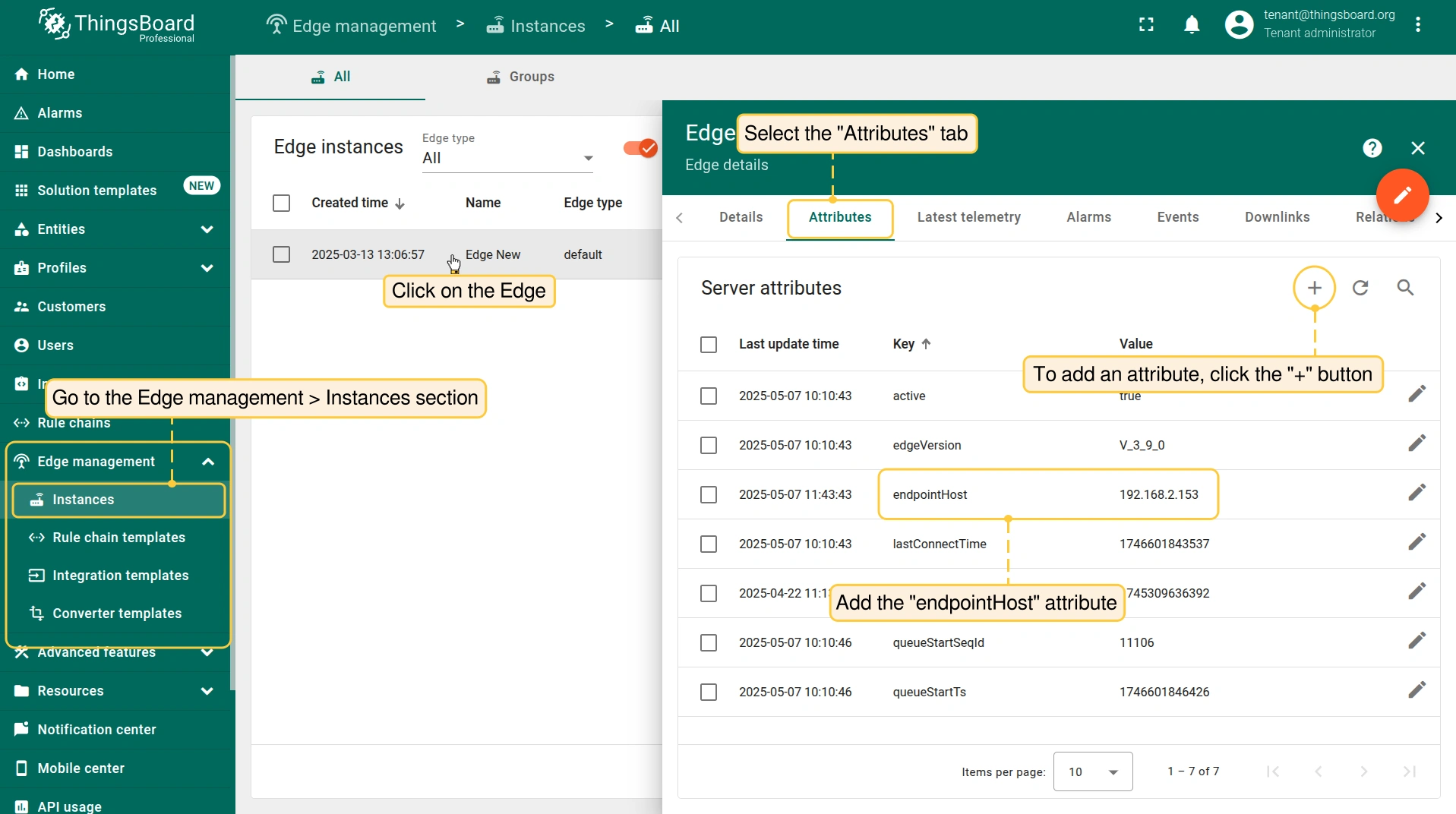Screen dimensions: 1456x814
Task: Switch to the Groups tab
Action: (x=520, y=77)
